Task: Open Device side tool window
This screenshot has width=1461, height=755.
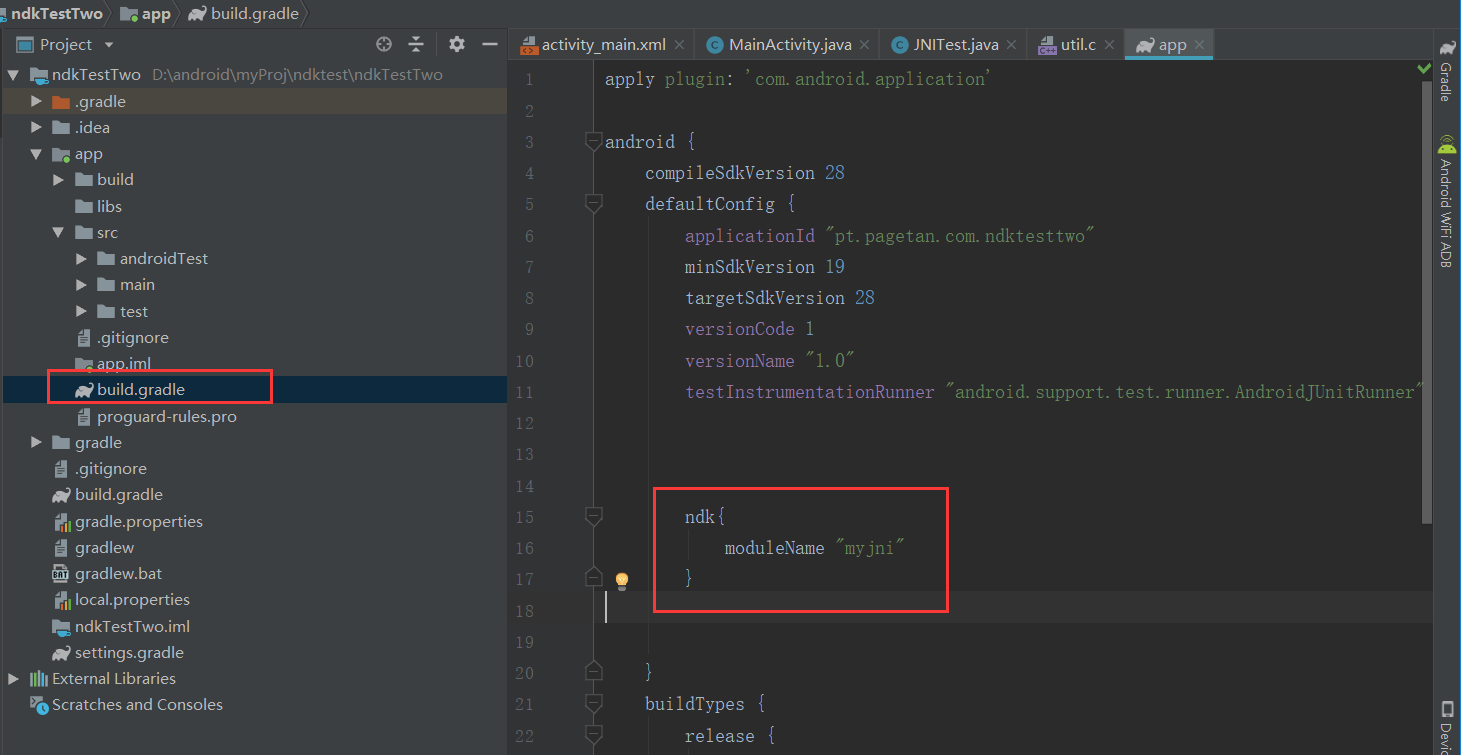Action: (1447, 728)
